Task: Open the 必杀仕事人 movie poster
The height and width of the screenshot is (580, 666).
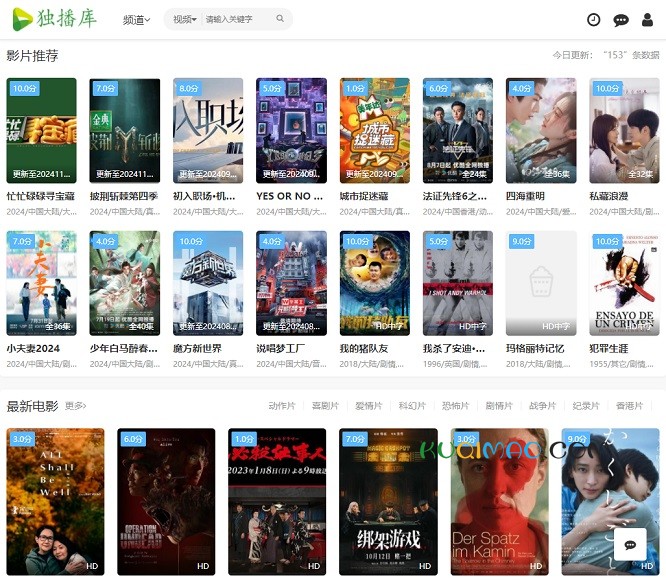Action: coord(277,501)
